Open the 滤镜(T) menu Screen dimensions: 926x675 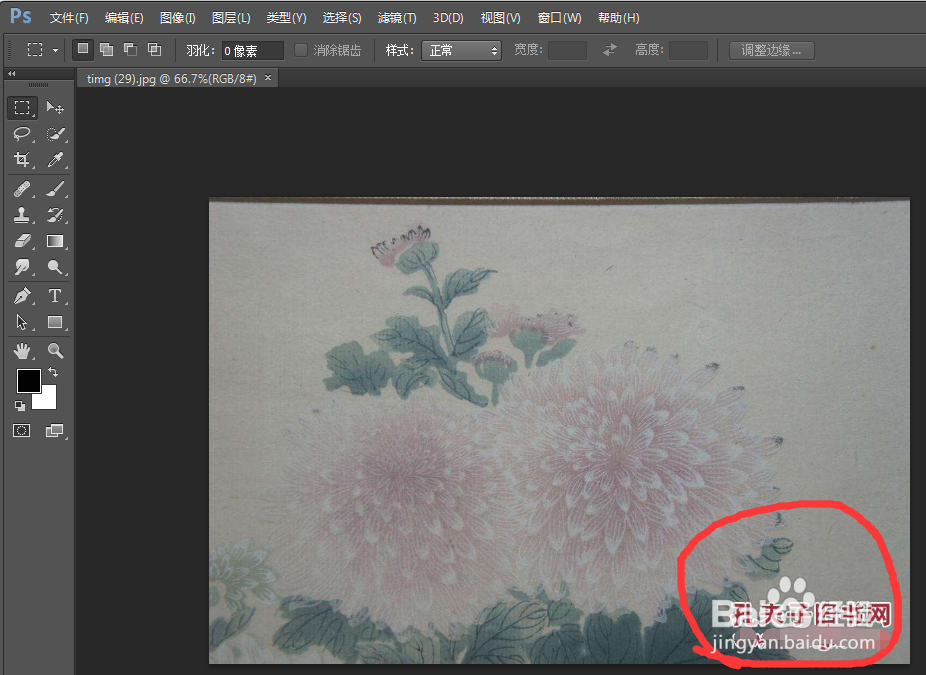click(397, 18)
